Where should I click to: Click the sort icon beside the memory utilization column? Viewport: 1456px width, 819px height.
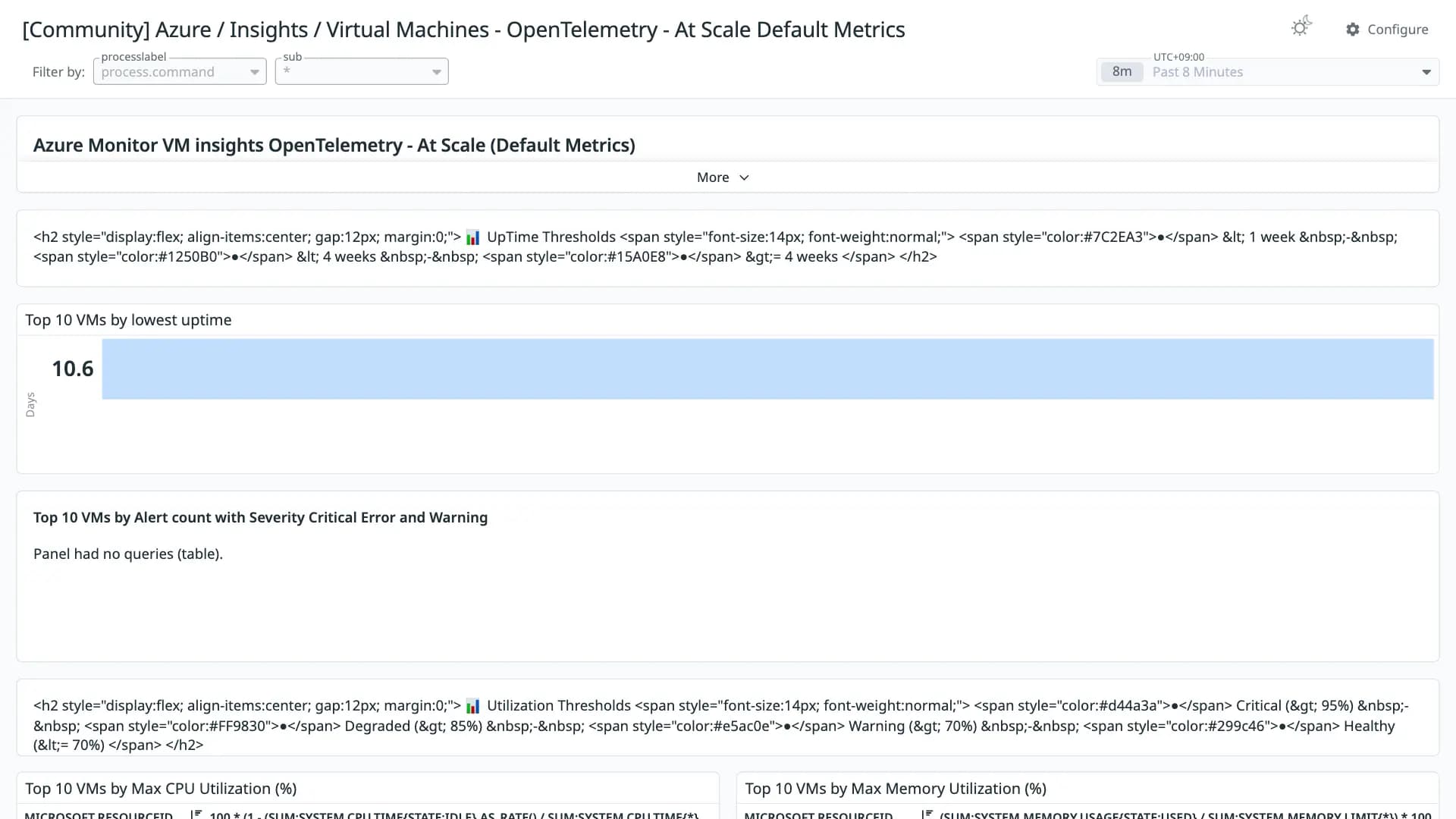point(927,814)
